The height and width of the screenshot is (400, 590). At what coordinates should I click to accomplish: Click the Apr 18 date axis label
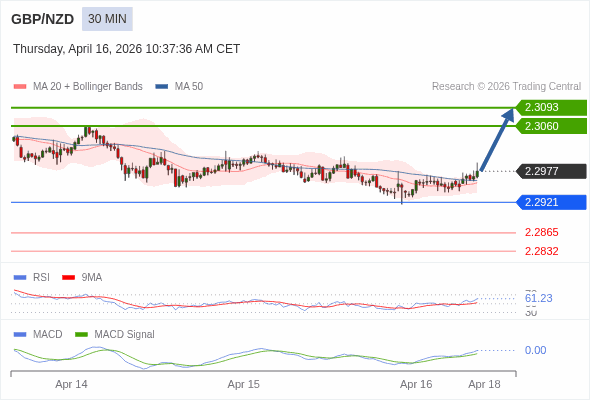tap(485, 384)
